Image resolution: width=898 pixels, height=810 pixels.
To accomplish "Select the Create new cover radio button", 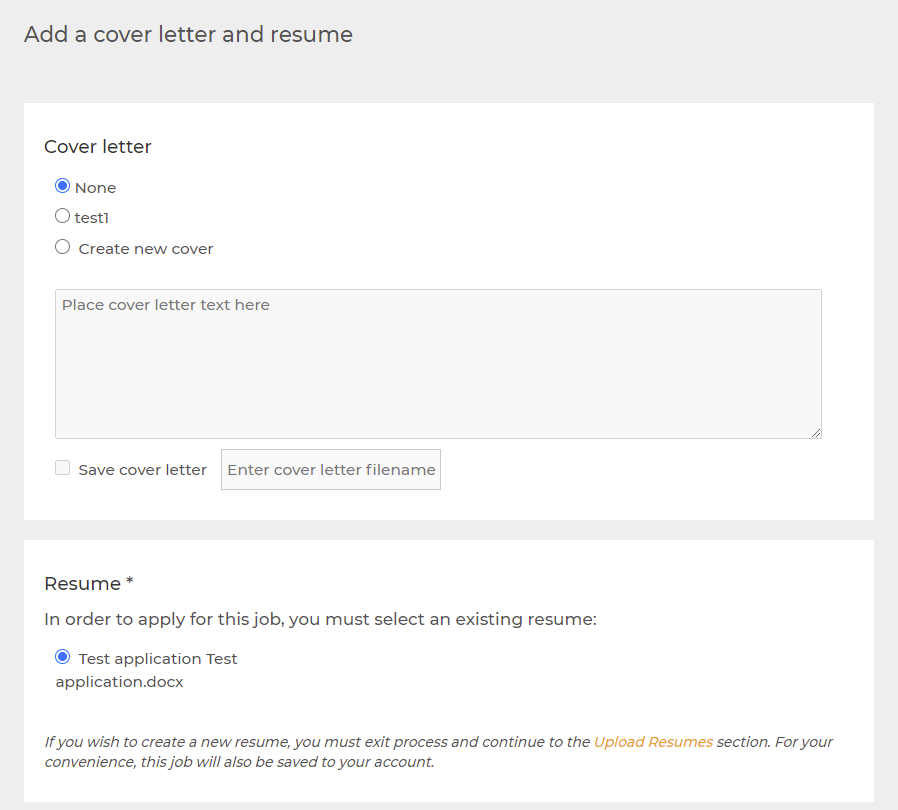I will [62, 247].
